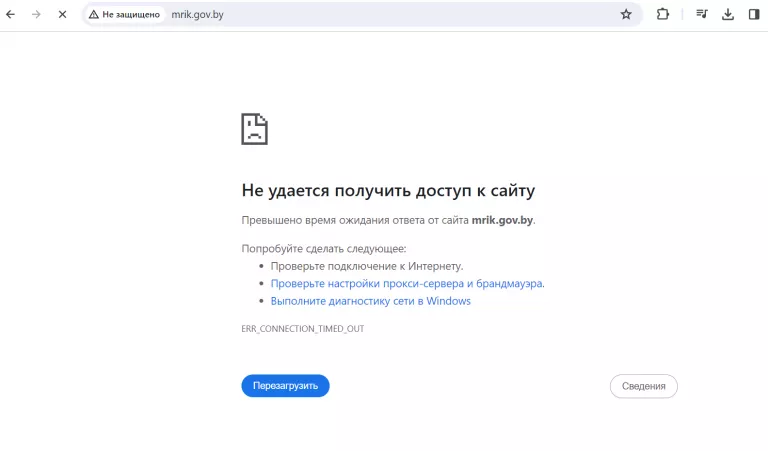Open 'Проверьте настройки прокси-сервера и брандмауэра' link
768x451 pixels.
(406, 284)
